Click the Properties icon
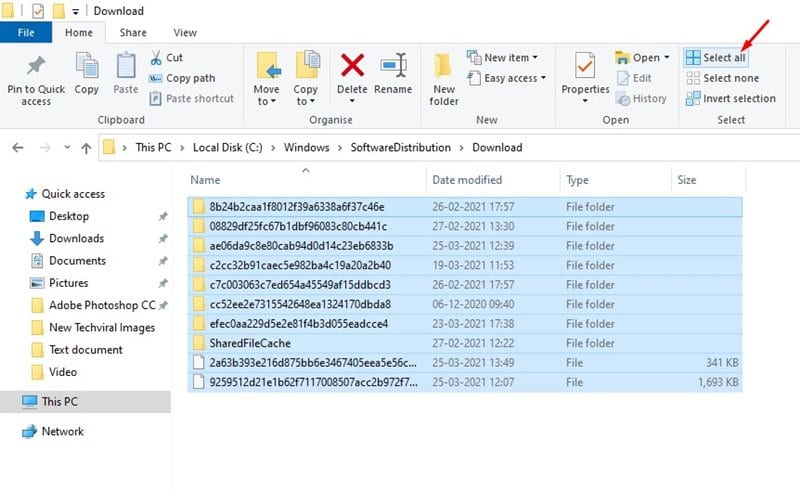The image size is (800, 490). (585, 65)
